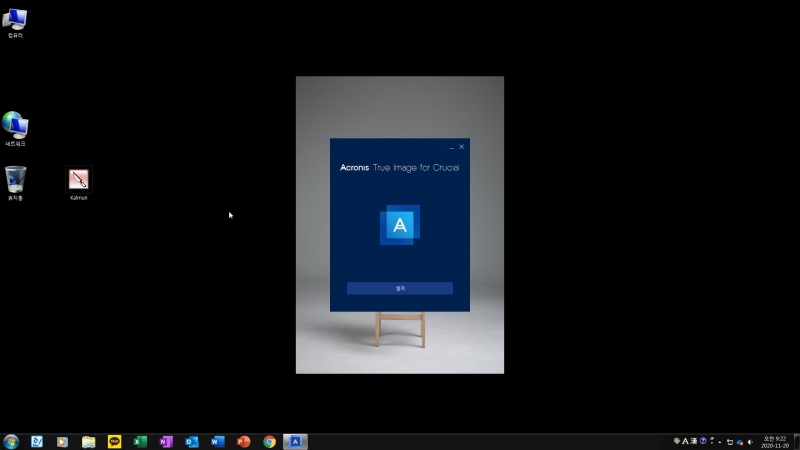Launch Excel from the taskbar

pyautogui.click(x=140, y=441)
